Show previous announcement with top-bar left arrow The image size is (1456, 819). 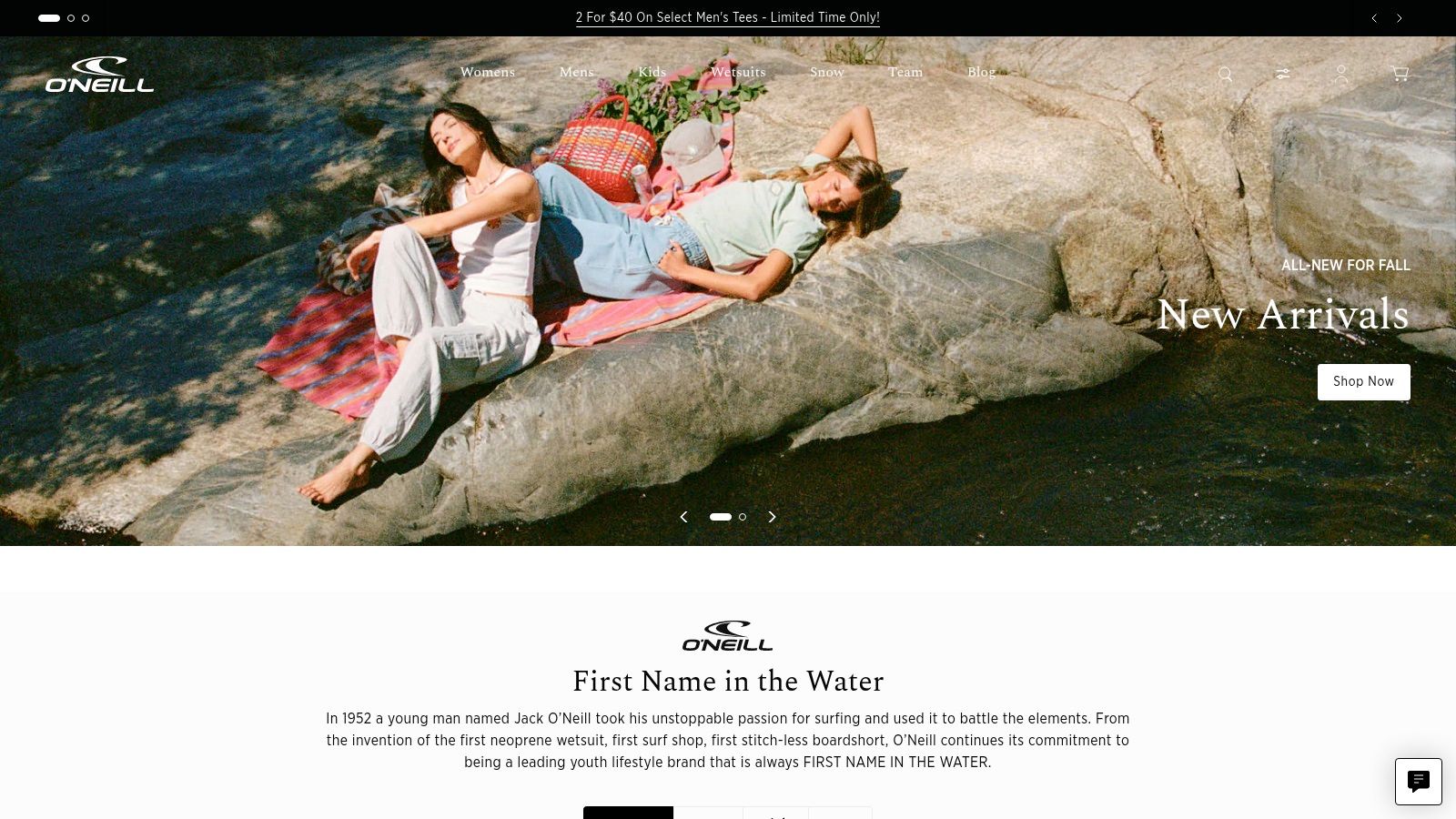click(x=1374, y=18)
